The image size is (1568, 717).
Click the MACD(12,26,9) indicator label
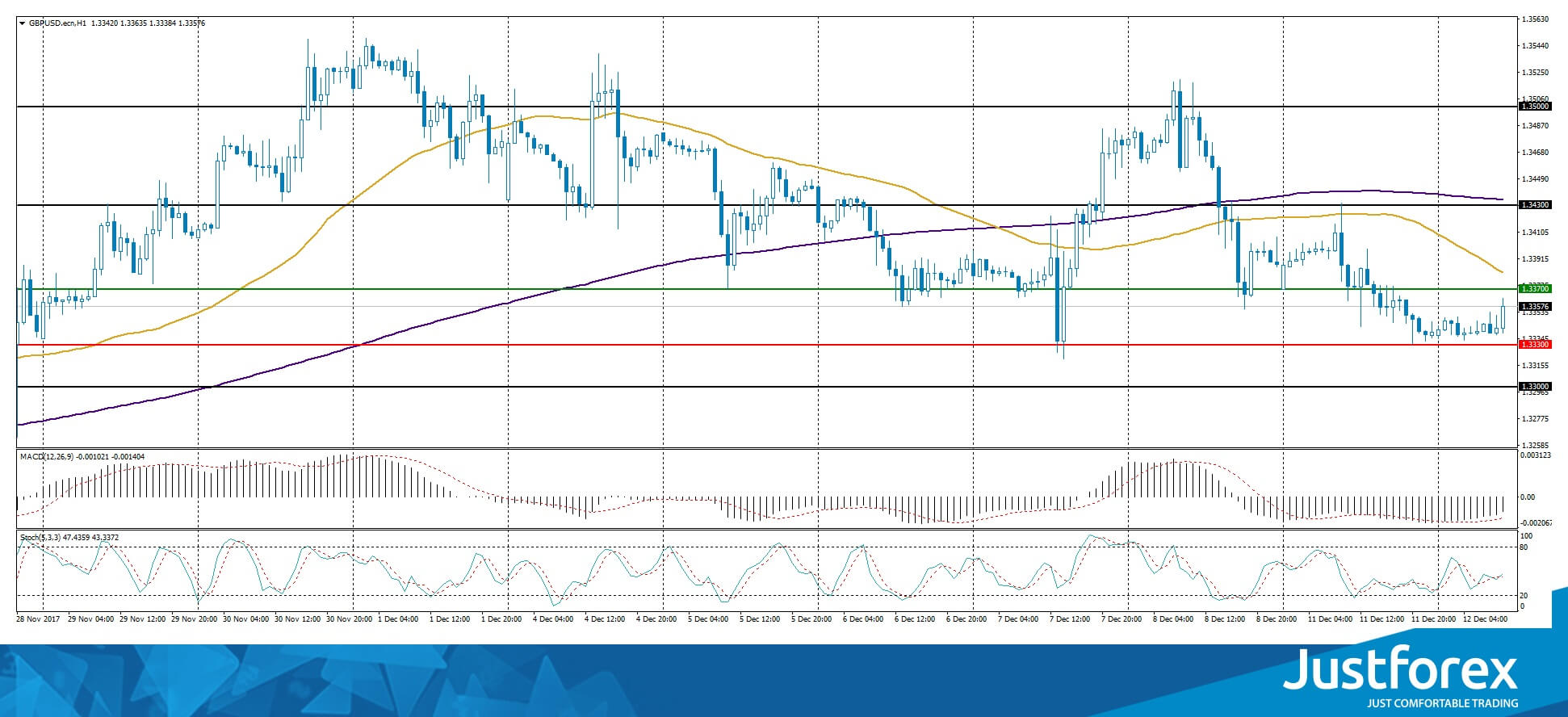click(x=46, y=457)
